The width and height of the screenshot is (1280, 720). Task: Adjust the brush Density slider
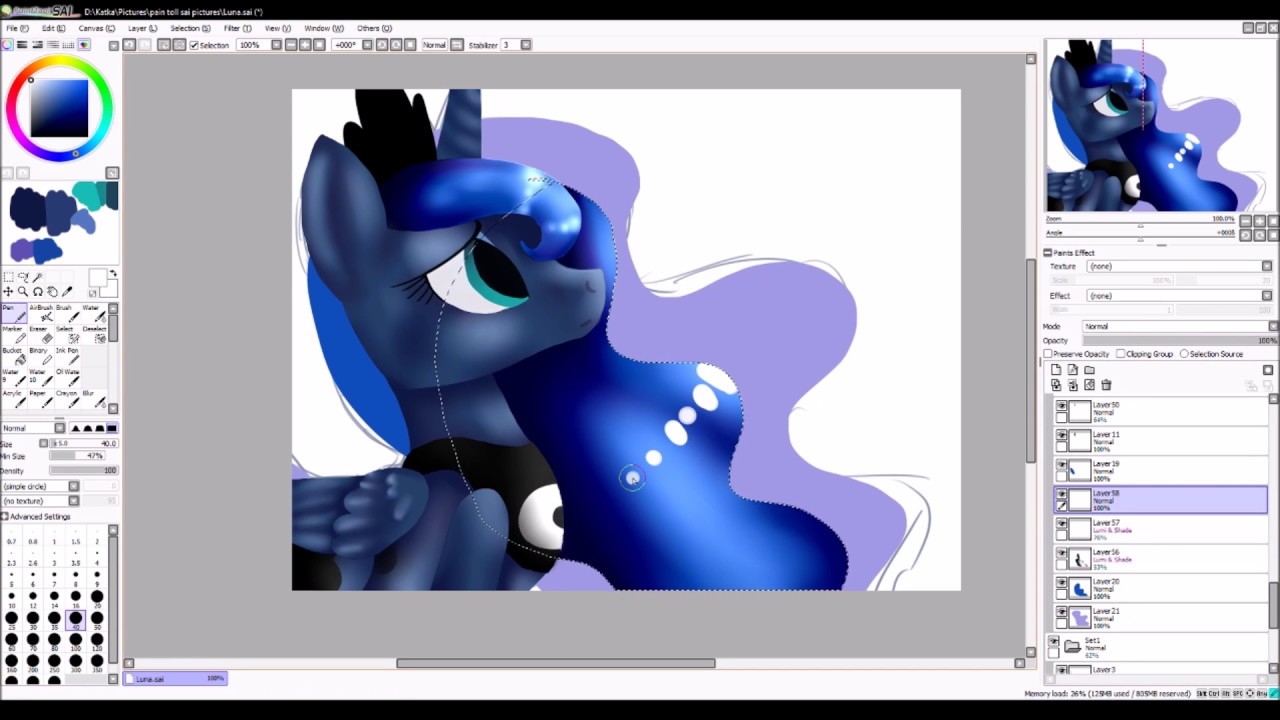84,470
